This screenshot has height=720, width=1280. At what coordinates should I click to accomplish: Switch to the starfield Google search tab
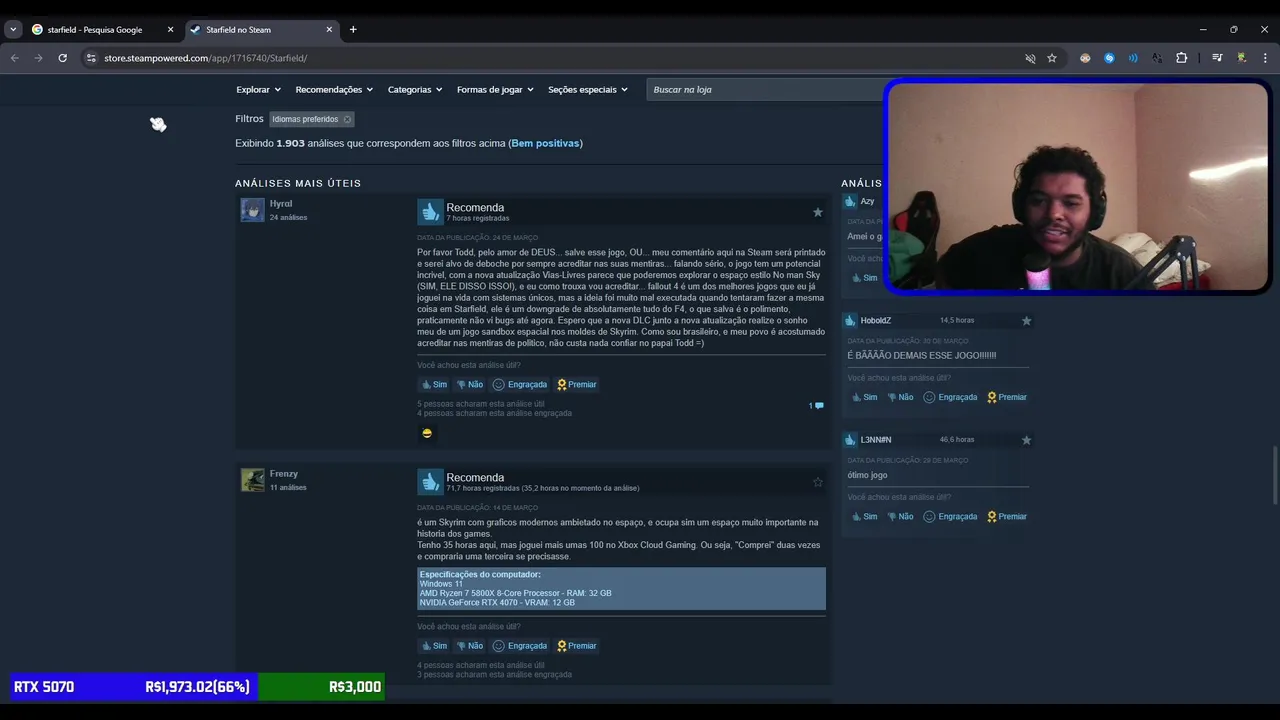(x=95, y=30)
